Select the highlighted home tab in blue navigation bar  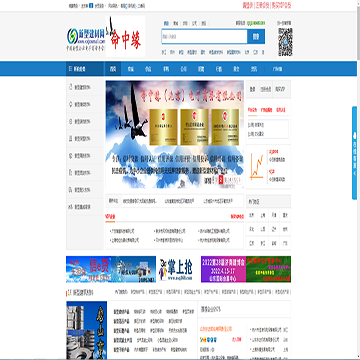coord(113,69)
